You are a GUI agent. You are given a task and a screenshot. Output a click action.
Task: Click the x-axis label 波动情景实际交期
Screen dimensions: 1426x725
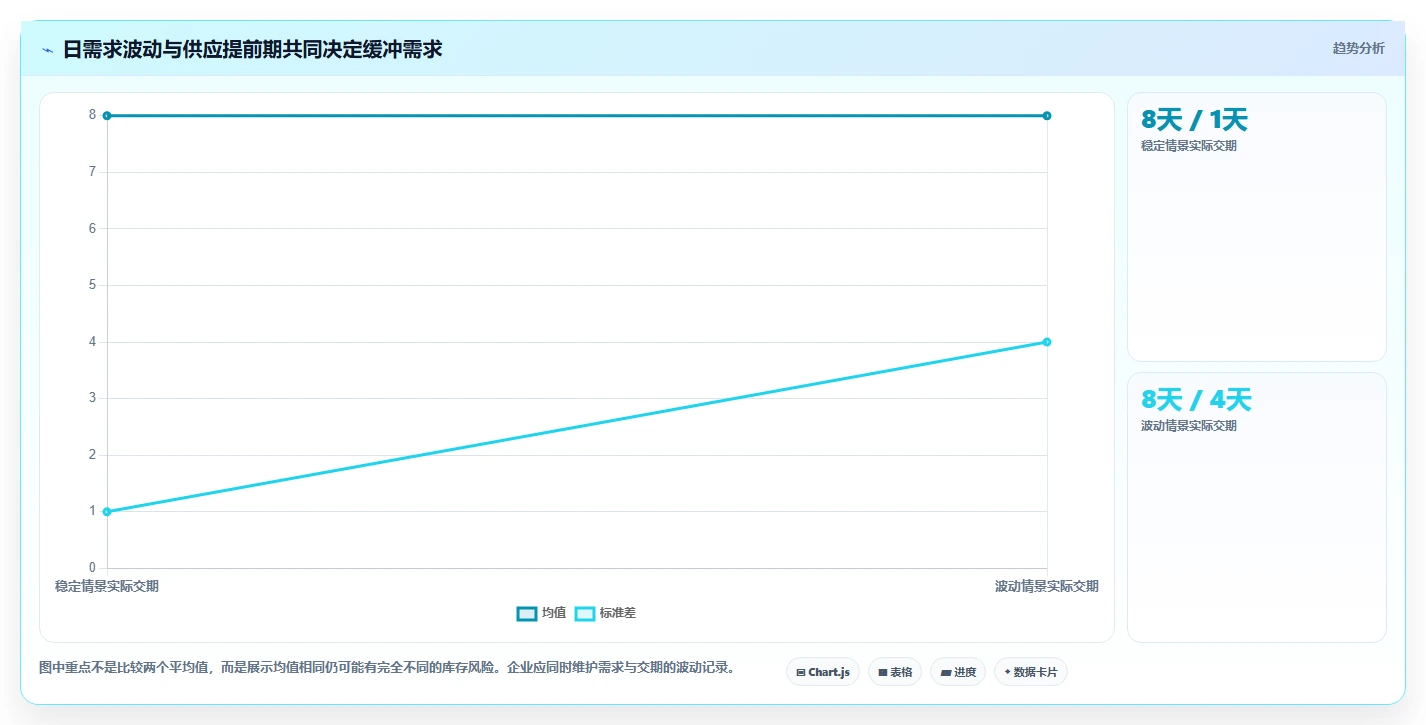tap(1047, 586)
